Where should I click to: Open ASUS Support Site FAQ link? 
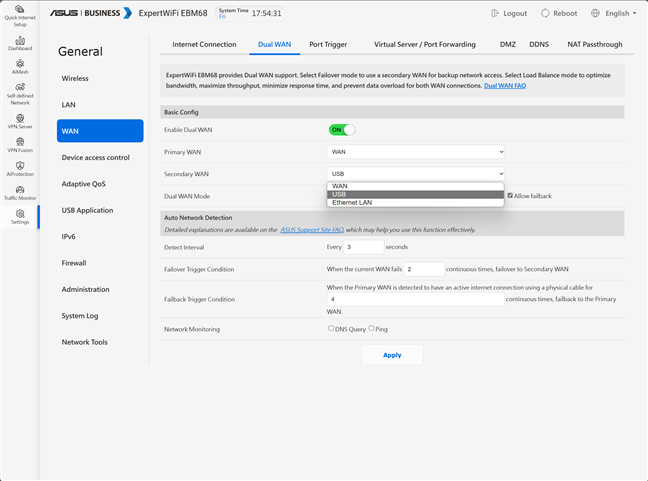tap(312, 230)
